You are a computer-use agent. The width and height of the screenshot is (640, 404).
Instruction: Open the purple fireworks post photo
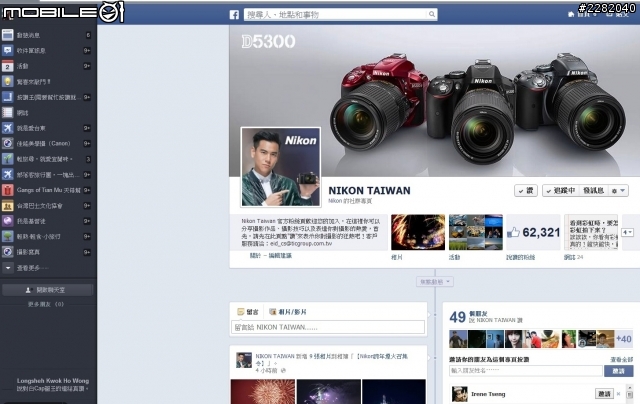coord(329,391)
